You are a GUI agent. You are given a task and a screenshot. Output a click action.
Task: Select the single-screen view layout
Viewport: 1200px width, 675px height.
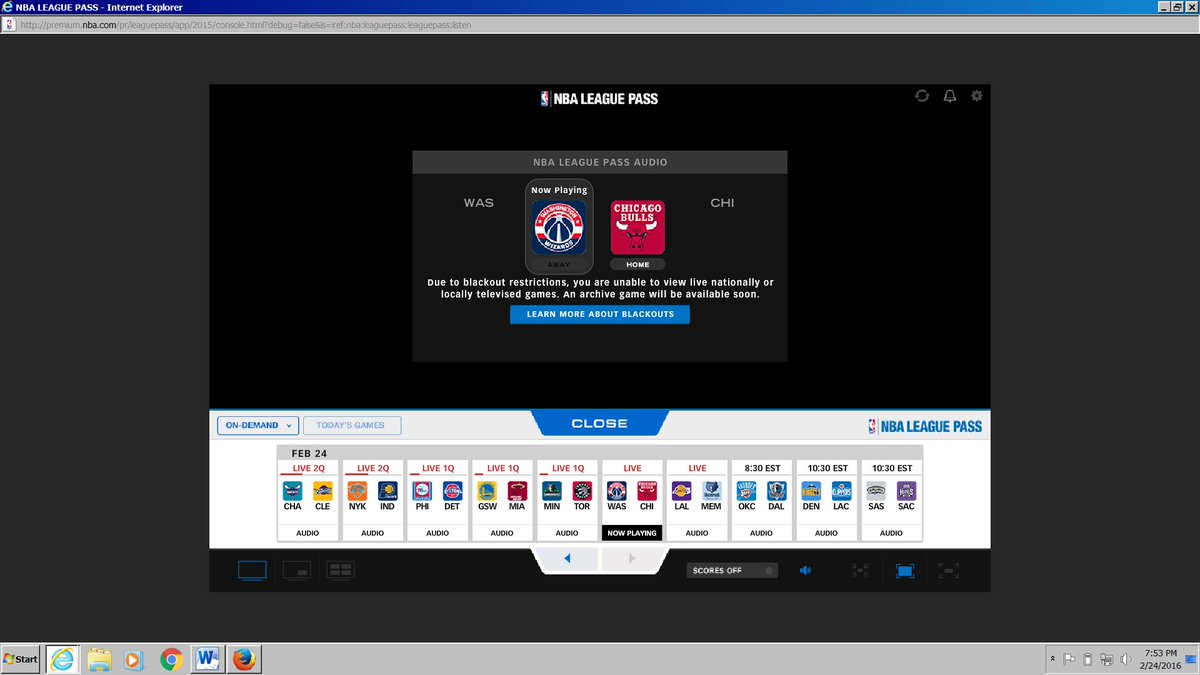252,570
